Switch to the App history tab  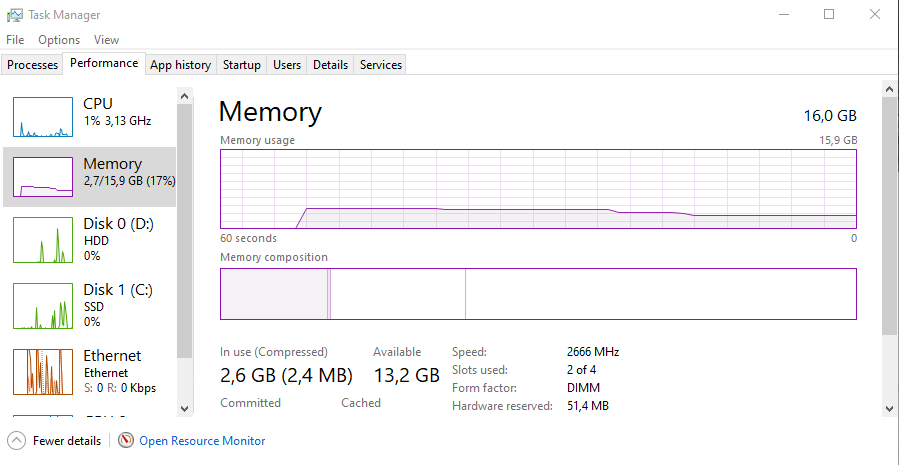coord(180,65)
